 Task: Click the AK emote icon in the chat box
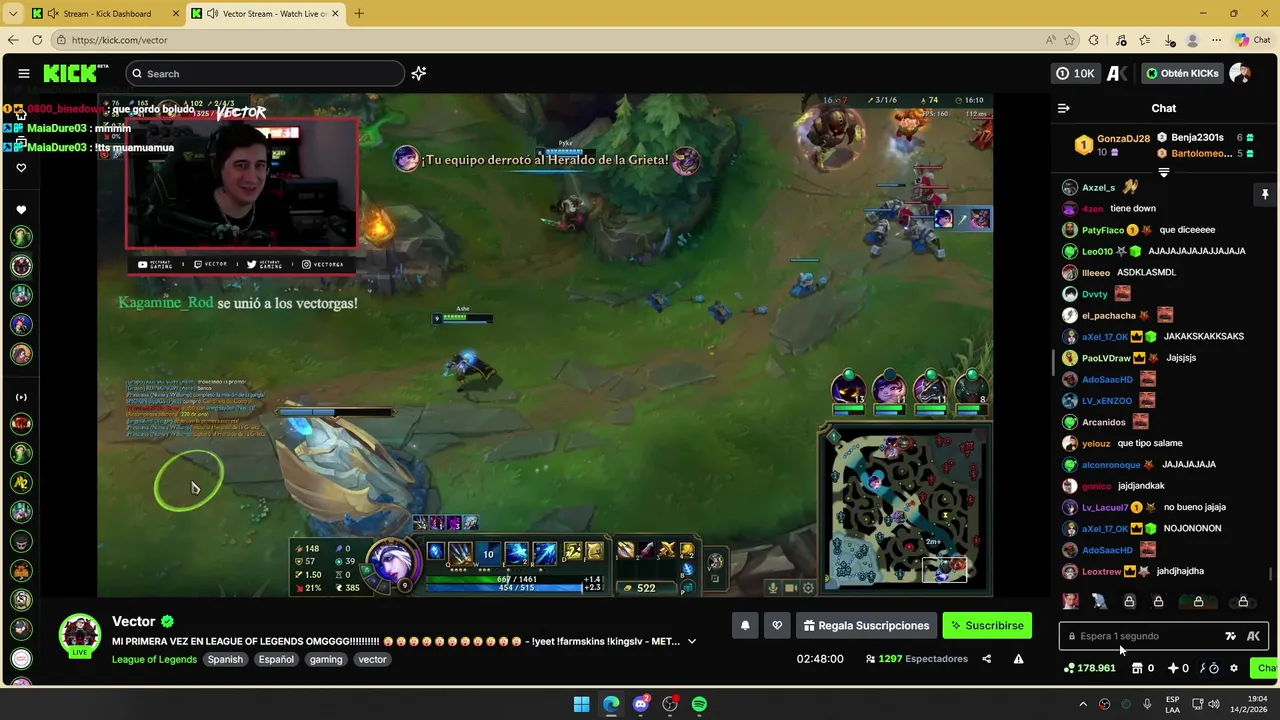click(1253, 636)
